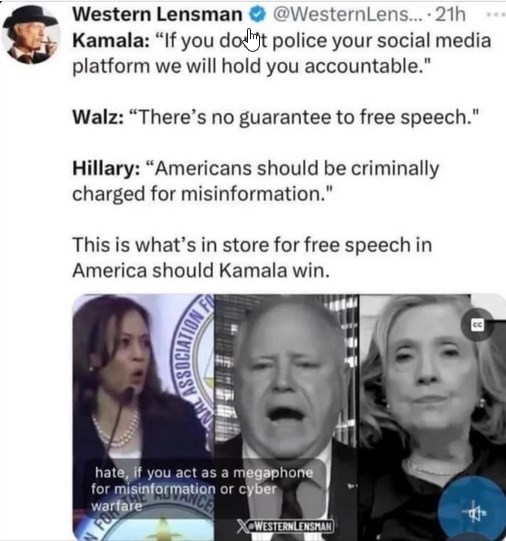This screenshot has width=506, height=541.
Task: Click the 21h post timestamp
Action: (x=450, y=15)
